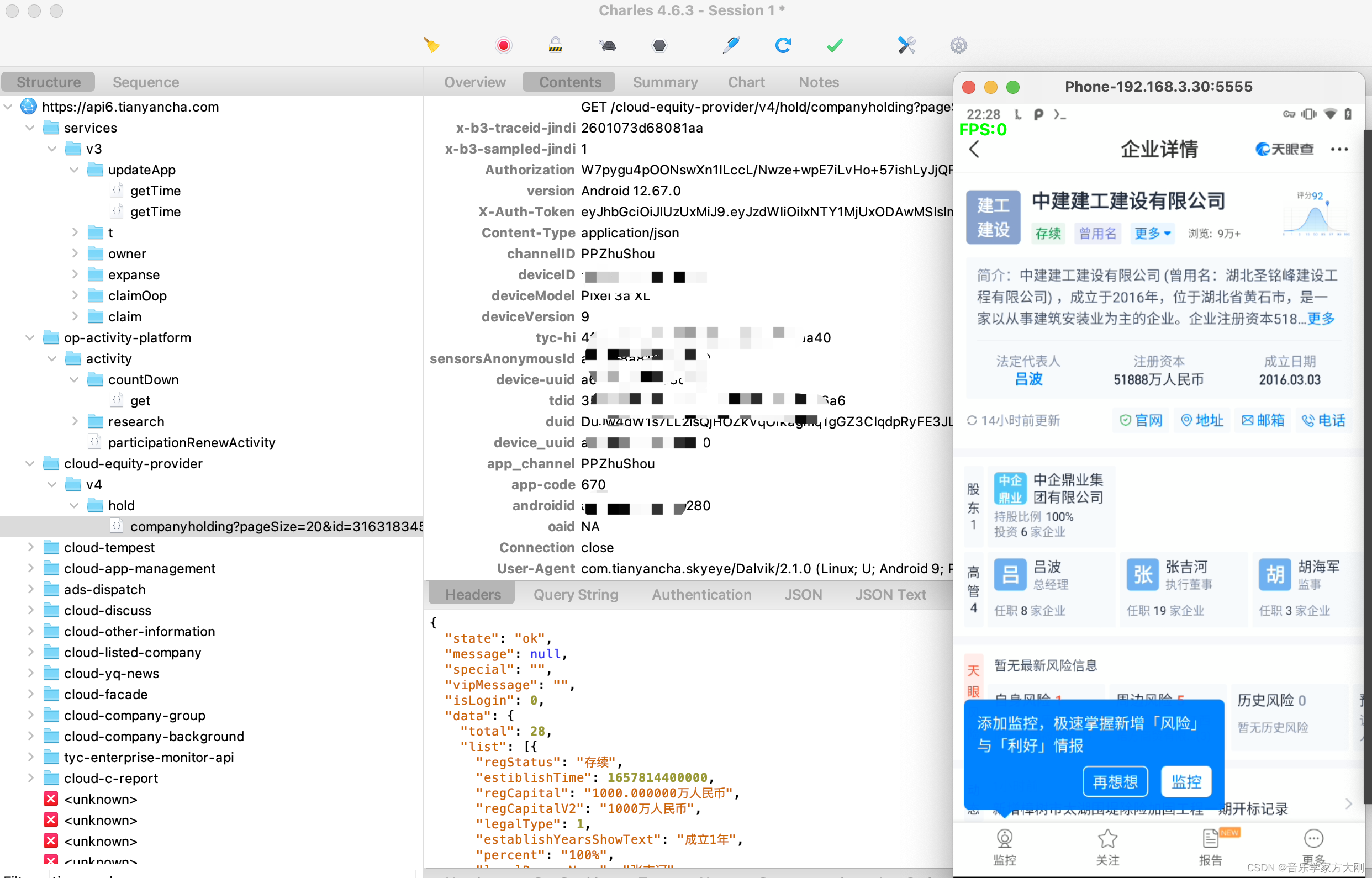Open Tools wrench icon
This screenshot has width=1372, height=878.
pos(907,45)
